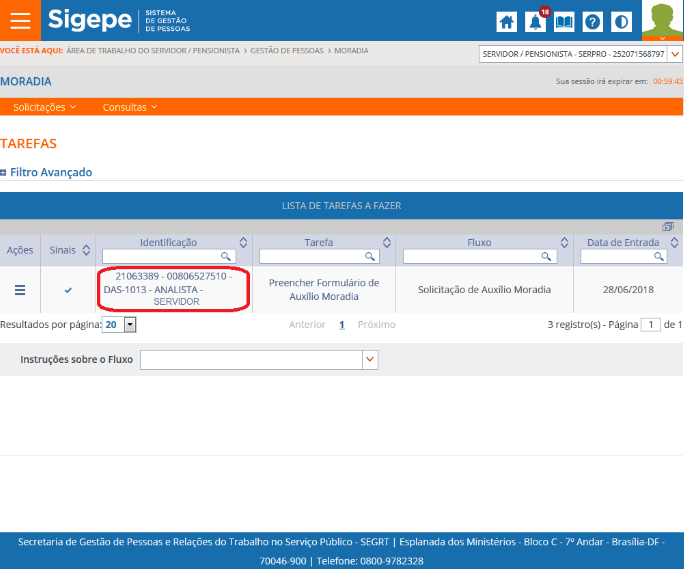Viewport: 684px width, 569px height.
Task: Open the Solicitações menu
Action: (44, 107)
